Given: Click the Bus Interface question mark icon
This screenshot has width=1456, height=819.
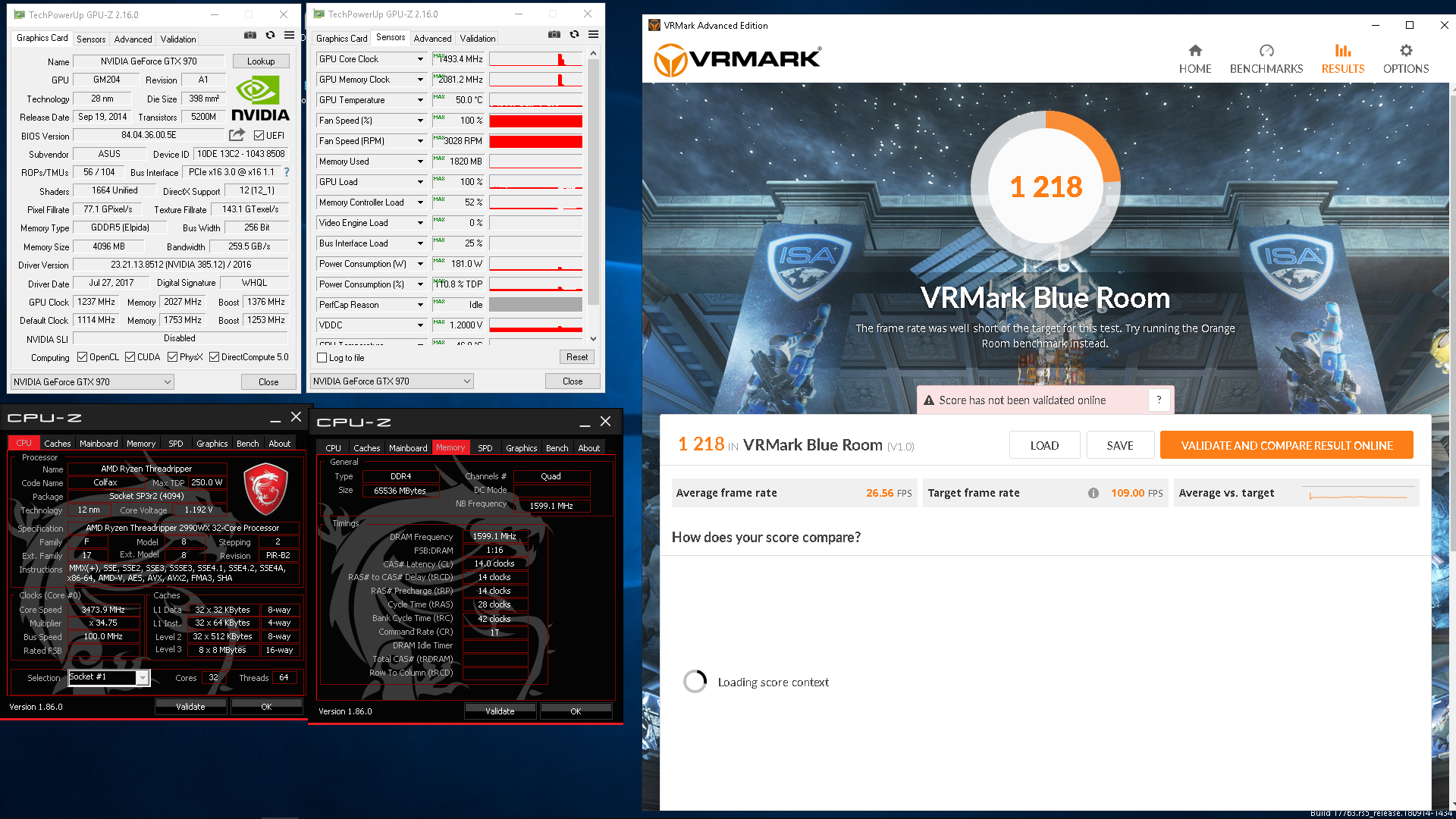Looking at the screenshot, I should pyautogui.click(x=287, y=172).
